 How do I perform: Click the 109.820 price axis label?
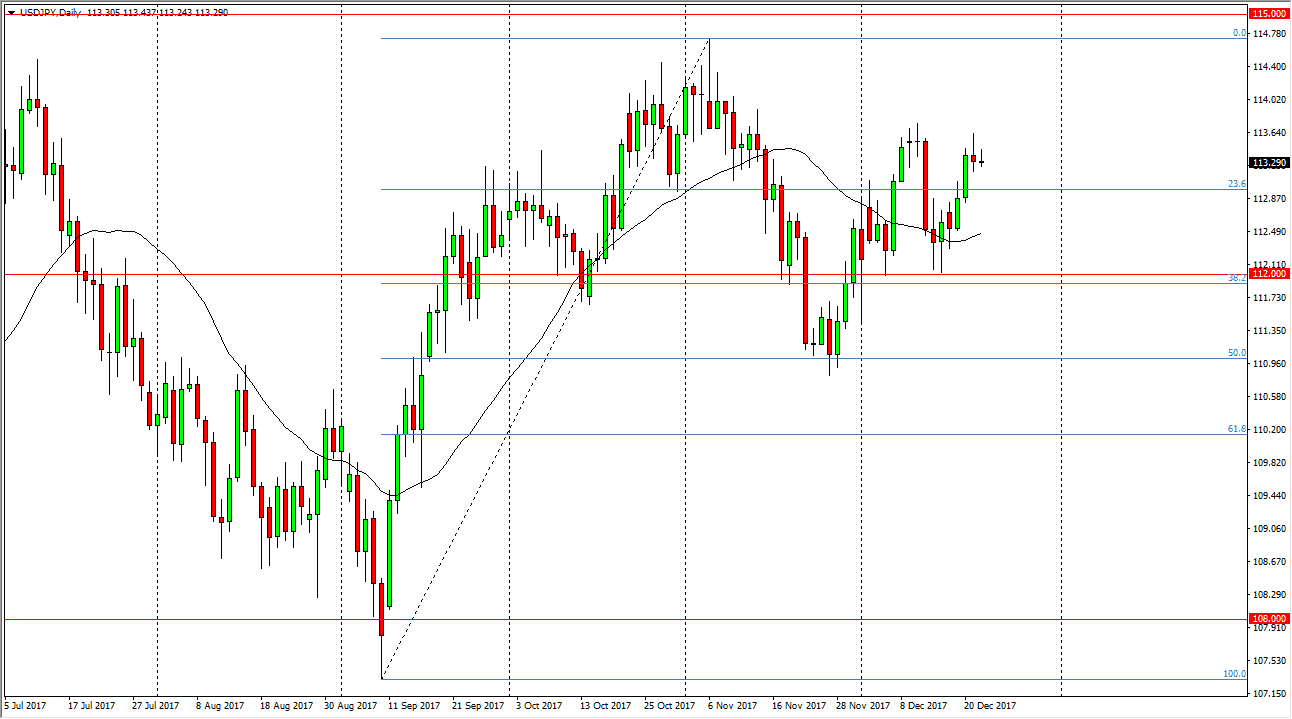[1270, 463]
